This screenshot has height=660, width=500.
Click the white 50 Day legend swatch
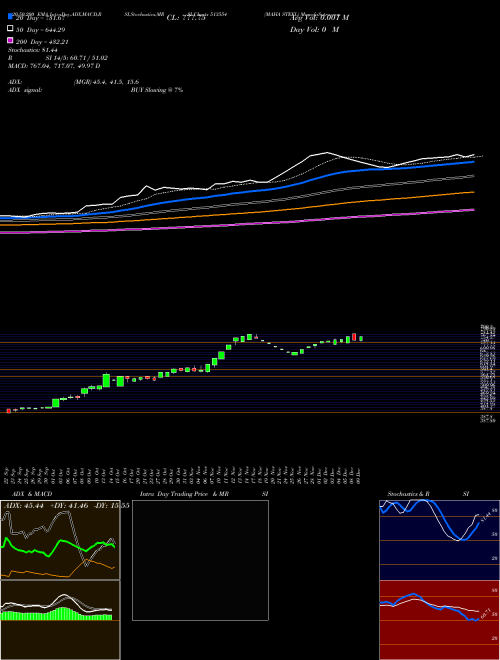point(10,28)
